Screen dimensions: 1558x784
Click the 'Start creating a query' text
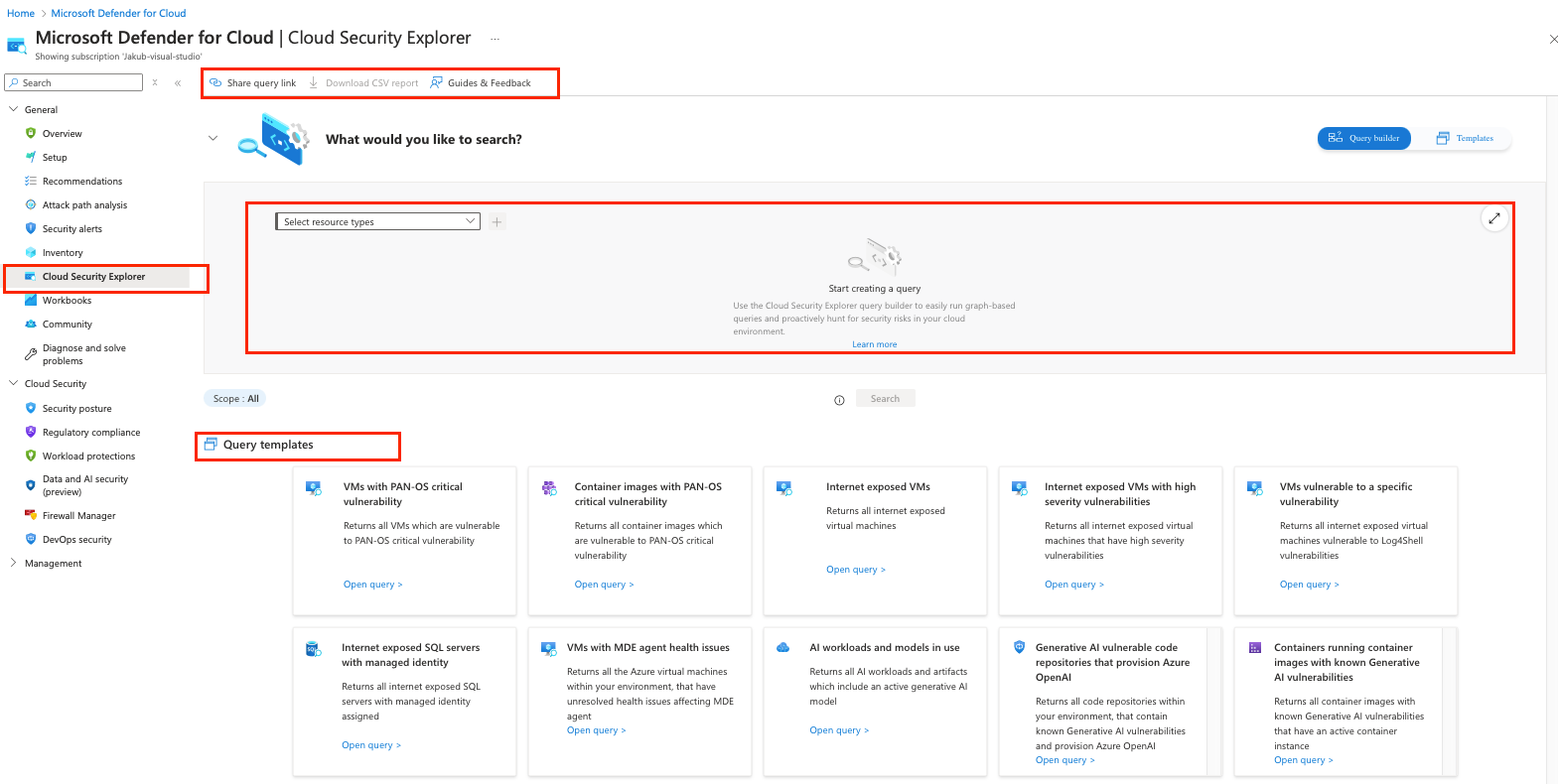click(x=875, y=289)
